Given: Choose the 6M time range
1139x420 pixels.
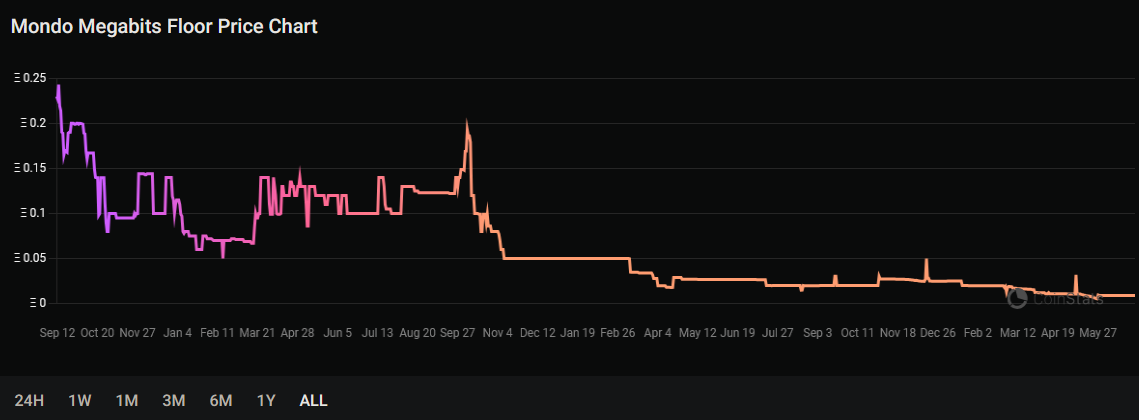Looking at the screenshot, I should click(x=221, y=400).
